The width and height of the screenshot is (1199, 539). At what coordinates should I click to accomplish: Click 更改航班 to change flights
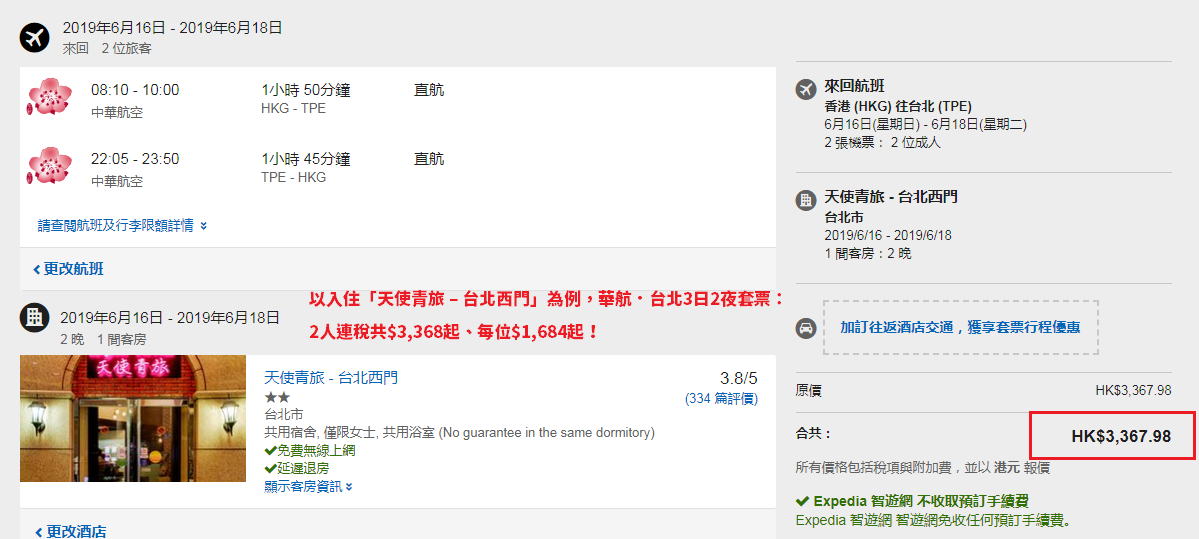pos(68,269)
